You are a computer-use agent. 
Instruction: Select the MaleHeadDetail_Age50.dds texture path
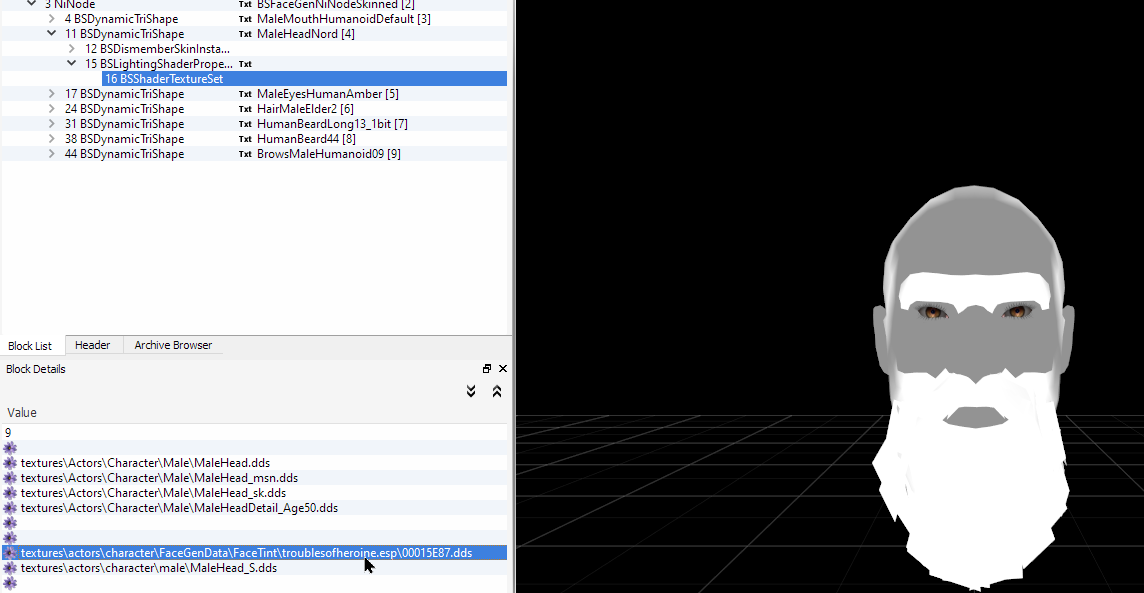[179, 508]
